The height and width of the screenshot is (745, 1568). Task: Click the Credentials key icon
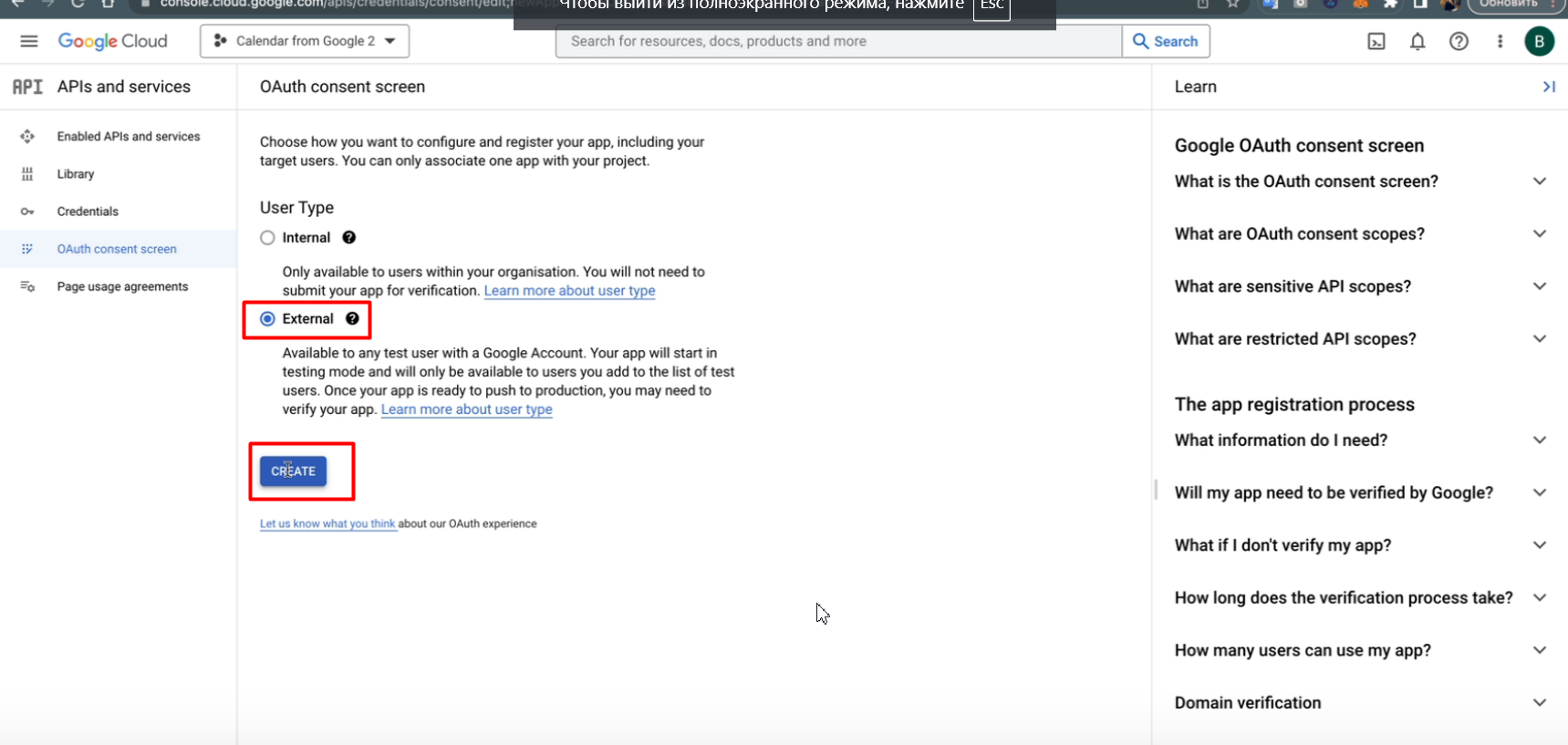(x=27, y=212)
